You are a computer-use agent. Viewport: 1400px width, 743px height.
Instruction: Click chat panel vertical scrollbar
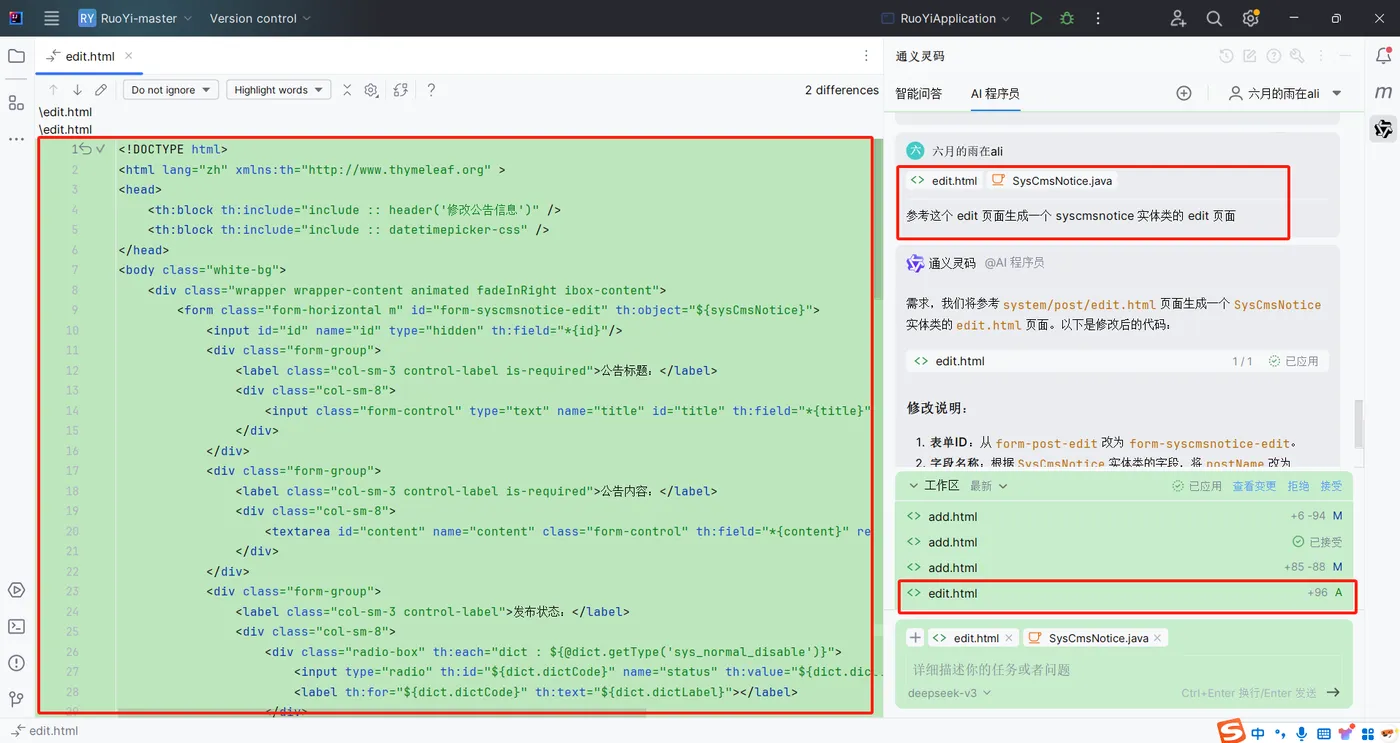tap(1357, 423)
